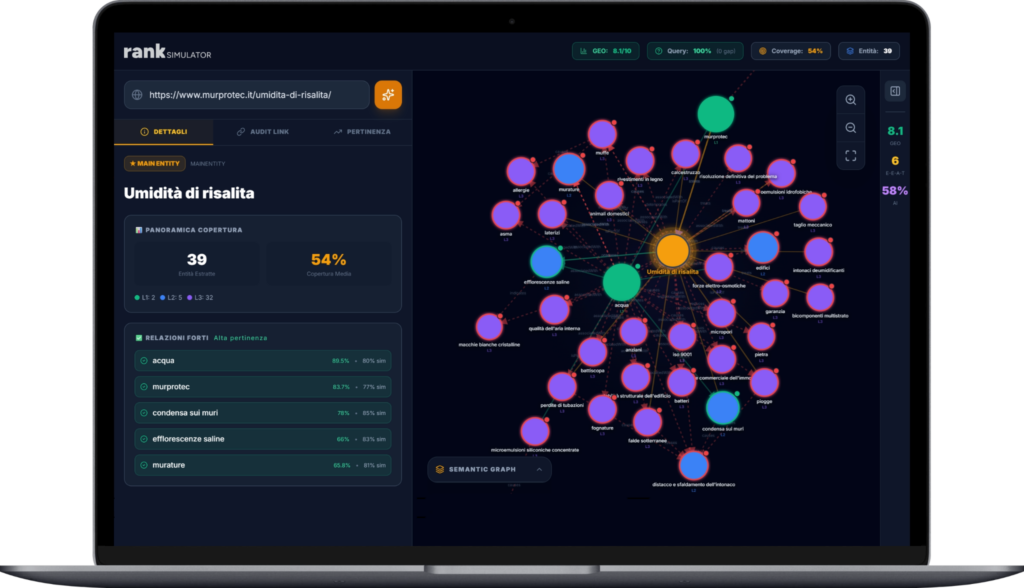
Task: Click the rank Simulator logo
Action: (167, 51)
